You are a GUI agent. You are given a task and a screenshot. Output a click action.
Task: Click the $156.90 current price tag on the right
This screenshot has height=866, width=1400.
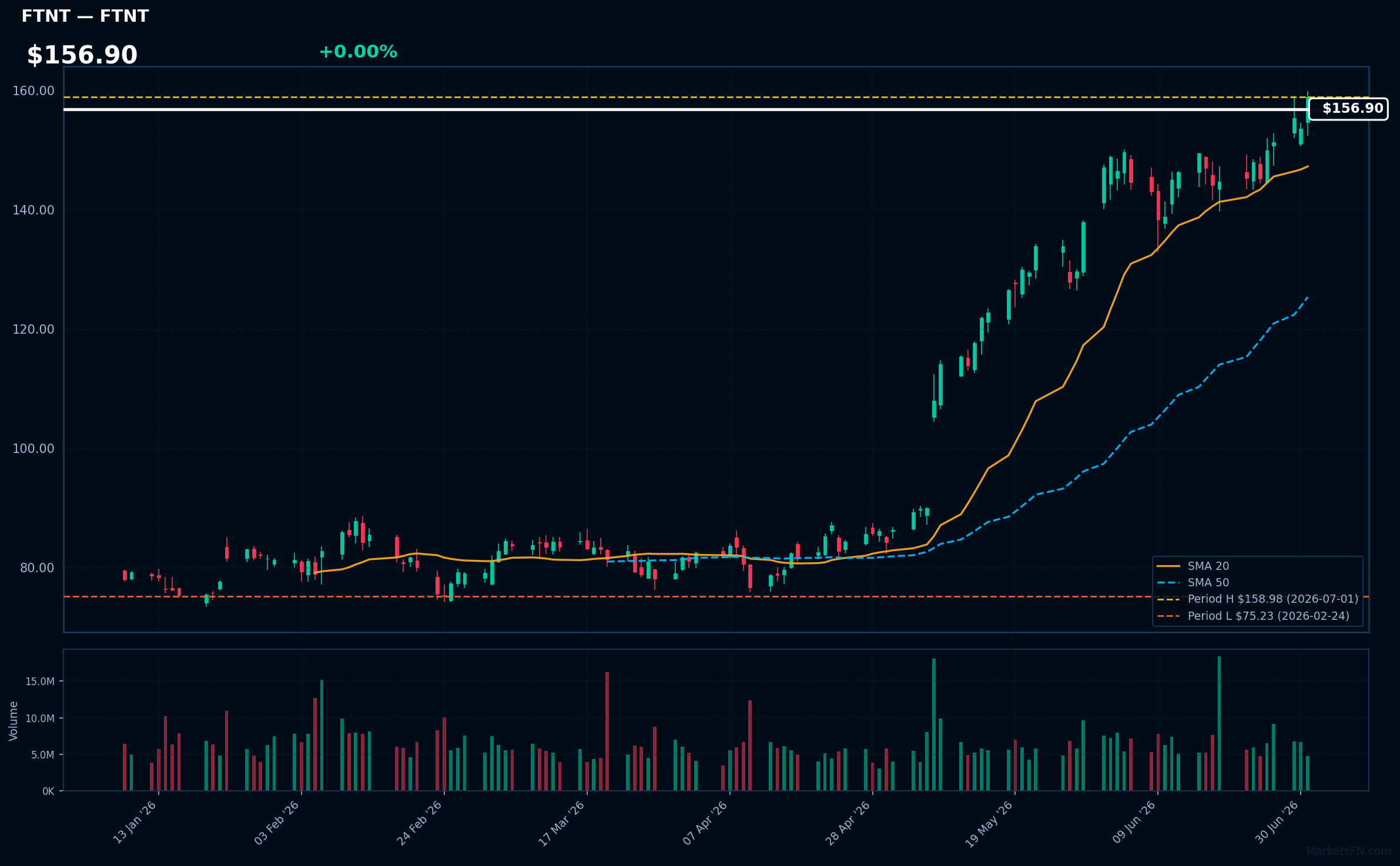pos(1348,109)
